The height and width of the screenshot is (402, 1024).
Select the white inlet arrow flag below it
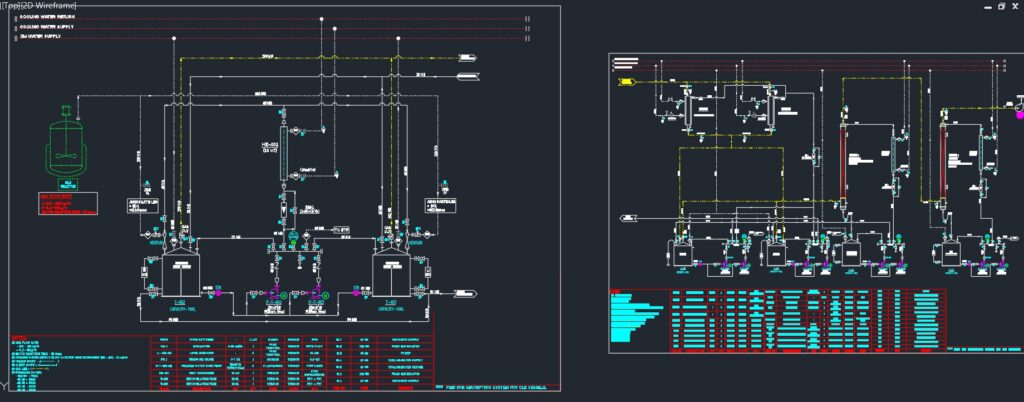tap(468, 76)
